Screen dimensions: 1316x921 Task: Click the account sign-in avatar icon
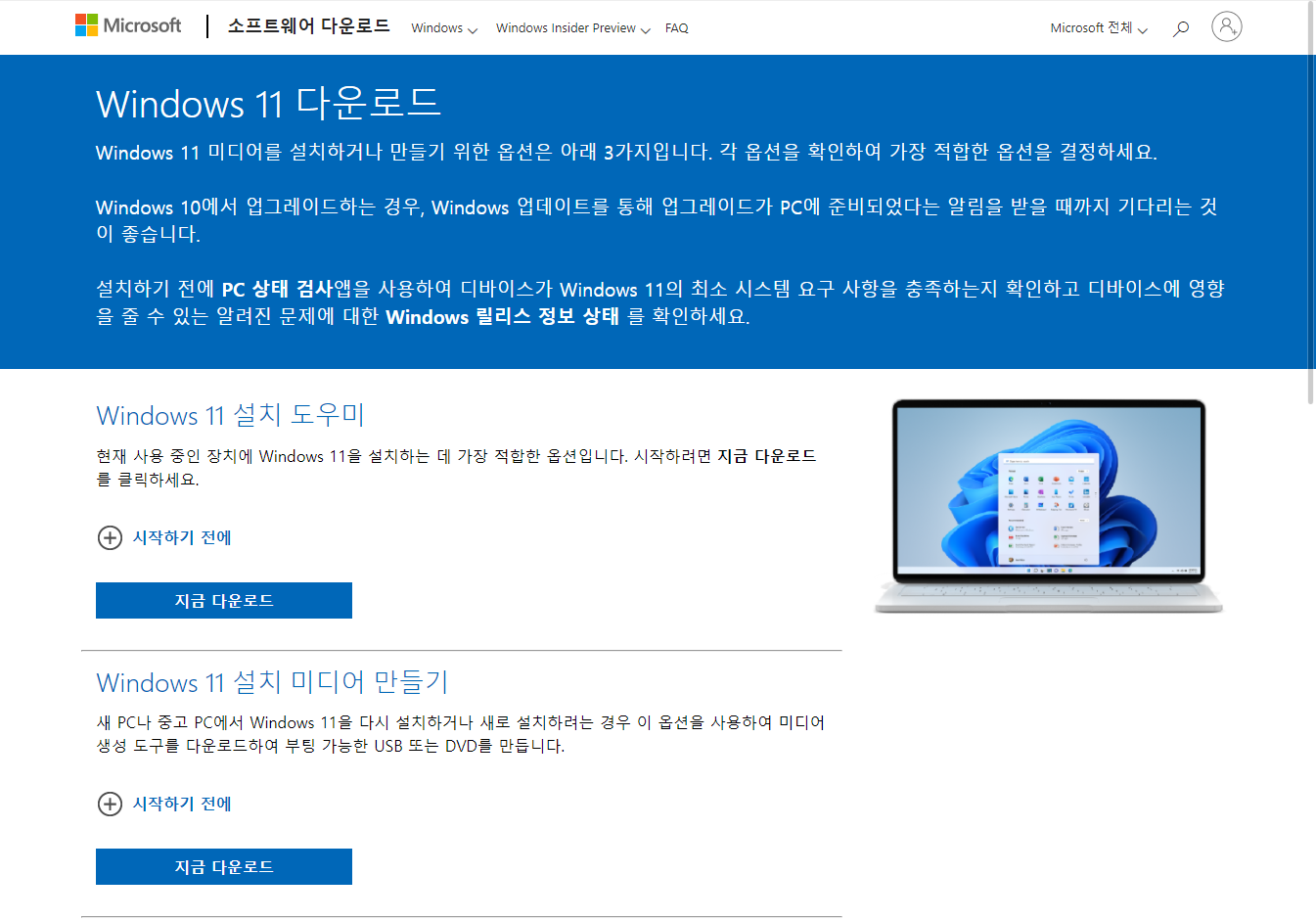1227,26
